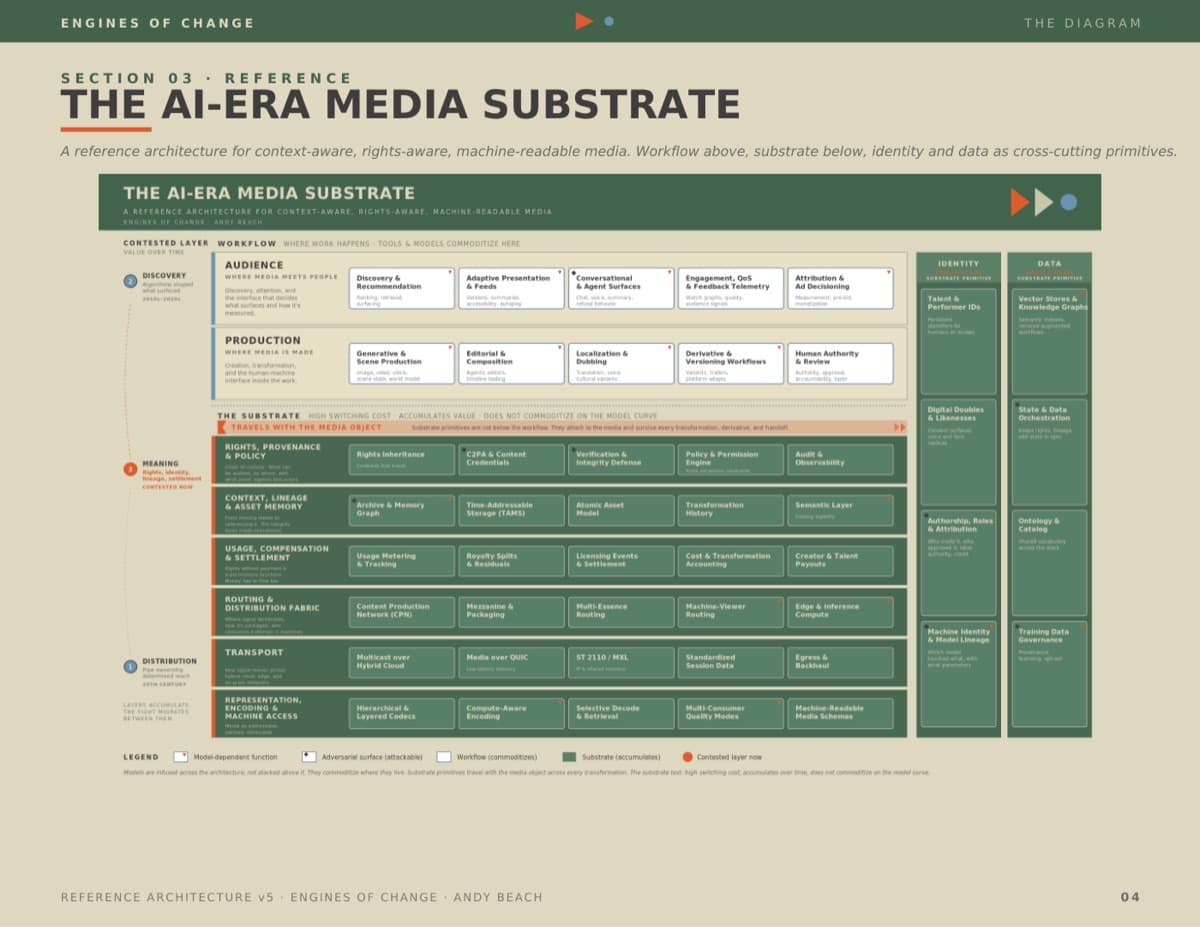Select the Media over QUIC box
This screenshot has height=927, width=1200.
click(x=512, y=663)
